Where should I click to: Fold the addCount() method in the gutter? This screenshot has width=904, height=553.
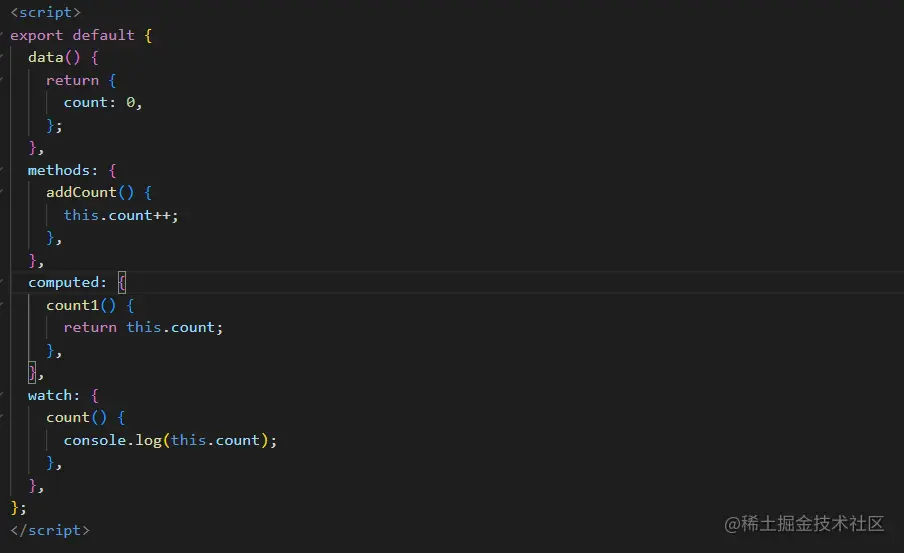[x=2, y=193]
